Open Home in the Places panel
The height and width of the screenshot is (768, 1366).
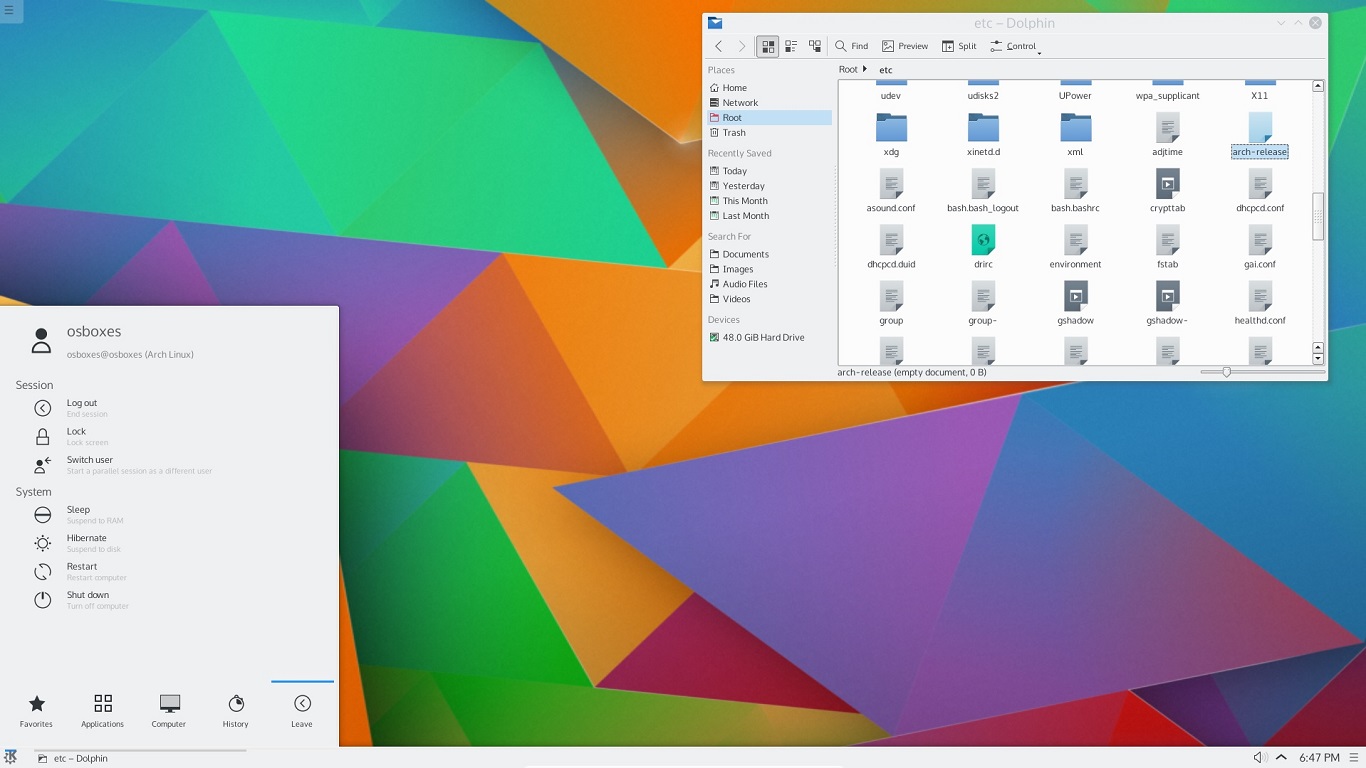pos(769,88)
